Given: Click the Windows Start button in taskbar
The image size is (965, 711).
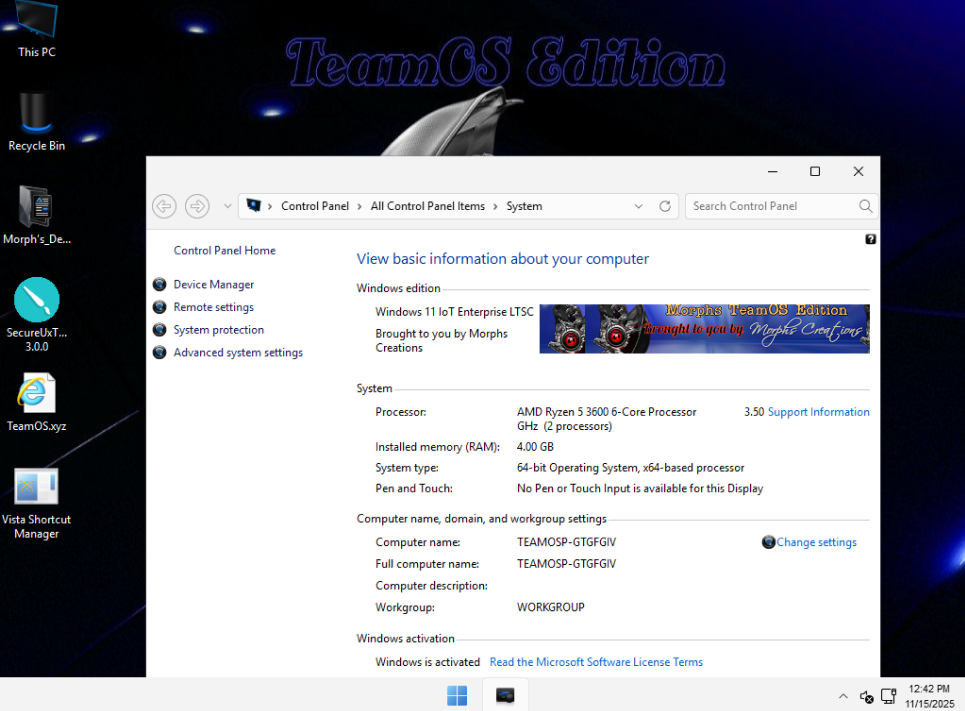Looking at the screenshot, I should tap(456, 695).
